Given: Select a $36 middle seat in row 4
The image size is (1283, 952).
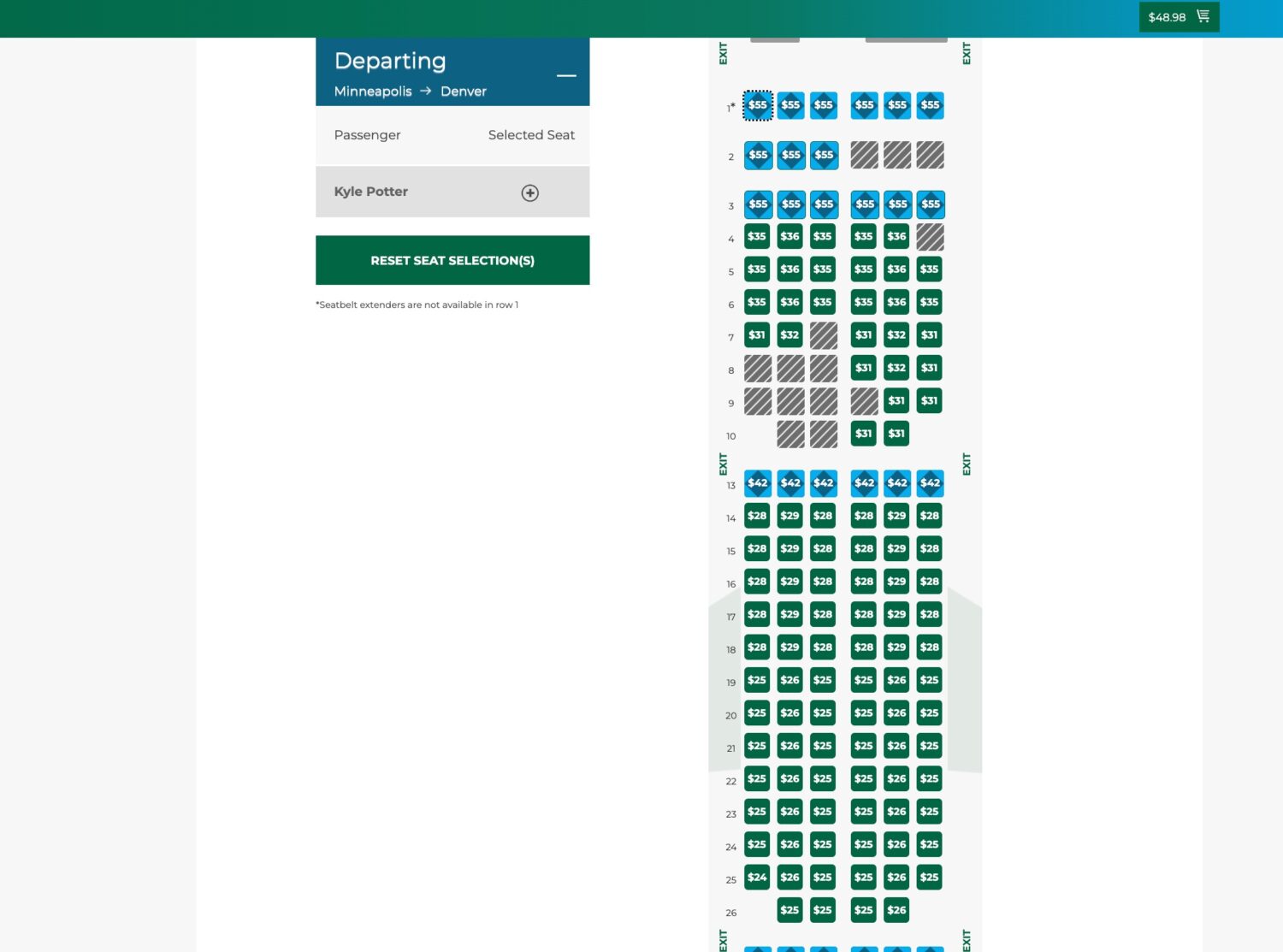Looking at the screenshot, I should point(789,236).
